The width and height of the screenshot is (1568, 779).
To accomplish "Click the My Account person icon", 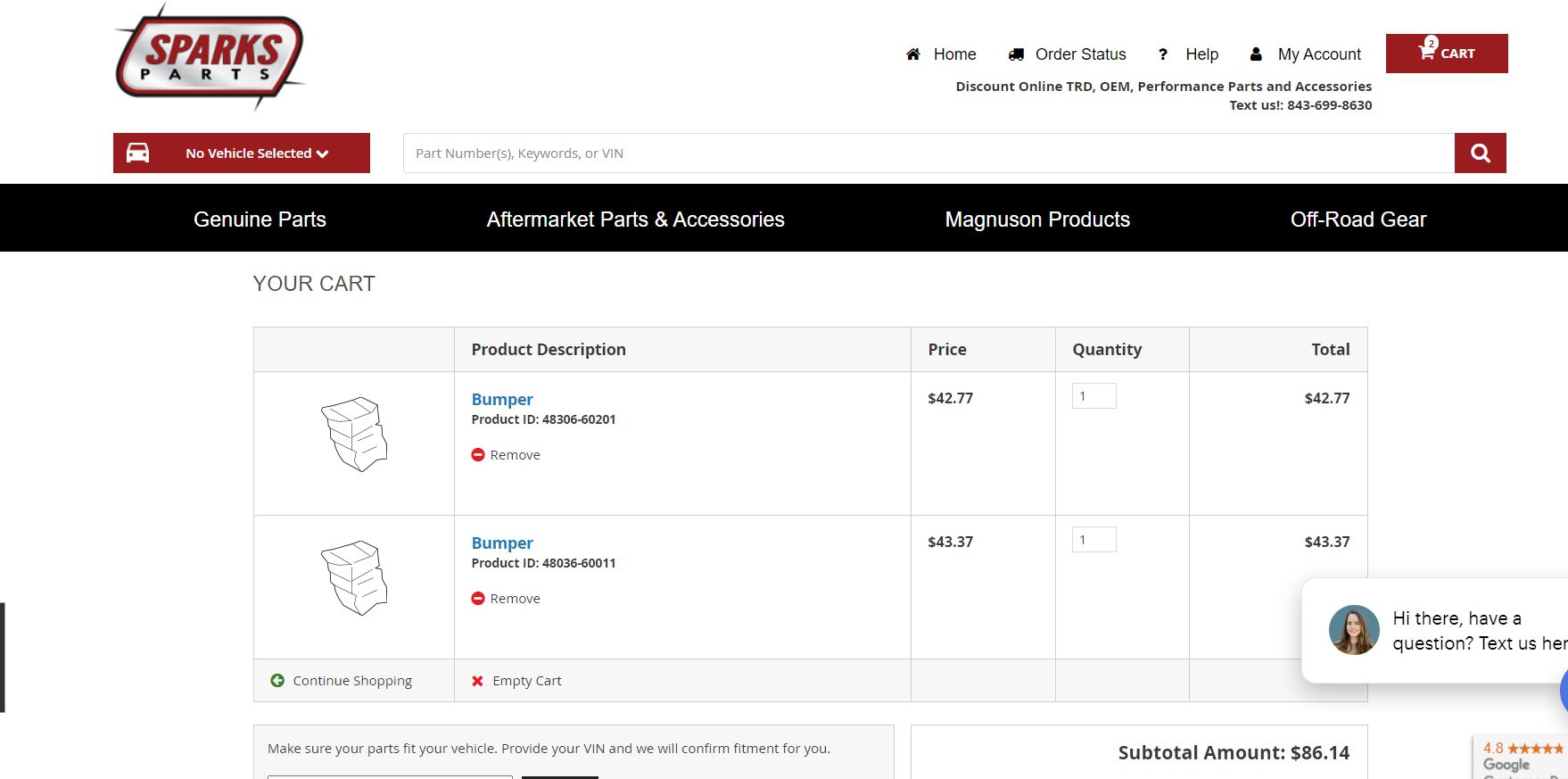I will click(x=1256, y=54).
